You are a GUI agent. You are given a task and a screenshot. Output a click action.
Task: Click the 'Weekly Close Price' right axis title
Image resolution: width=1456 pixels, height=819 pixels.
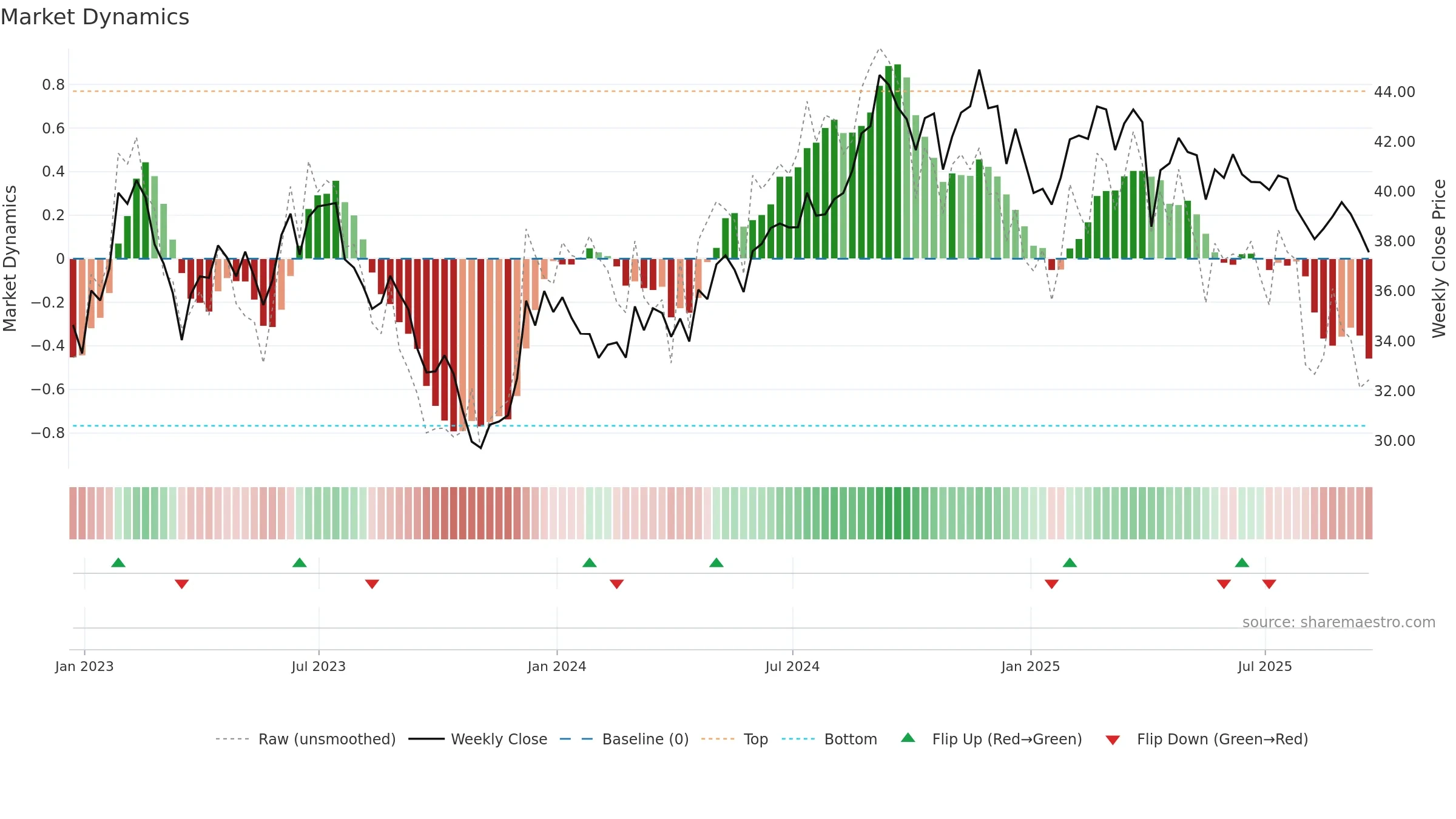pos(1439,258)
